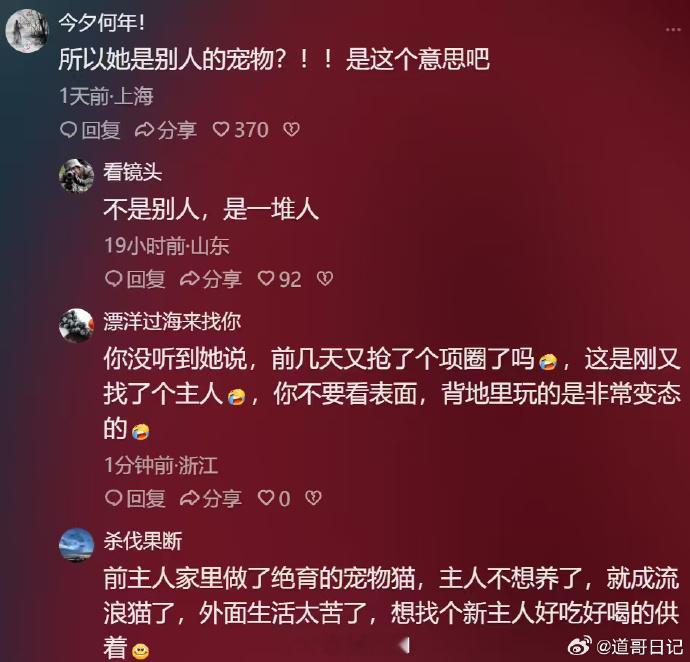Screen dimensions: 690x662
Task: Open 今夕何年！ profile avatar
Action: tap(26, 30)
